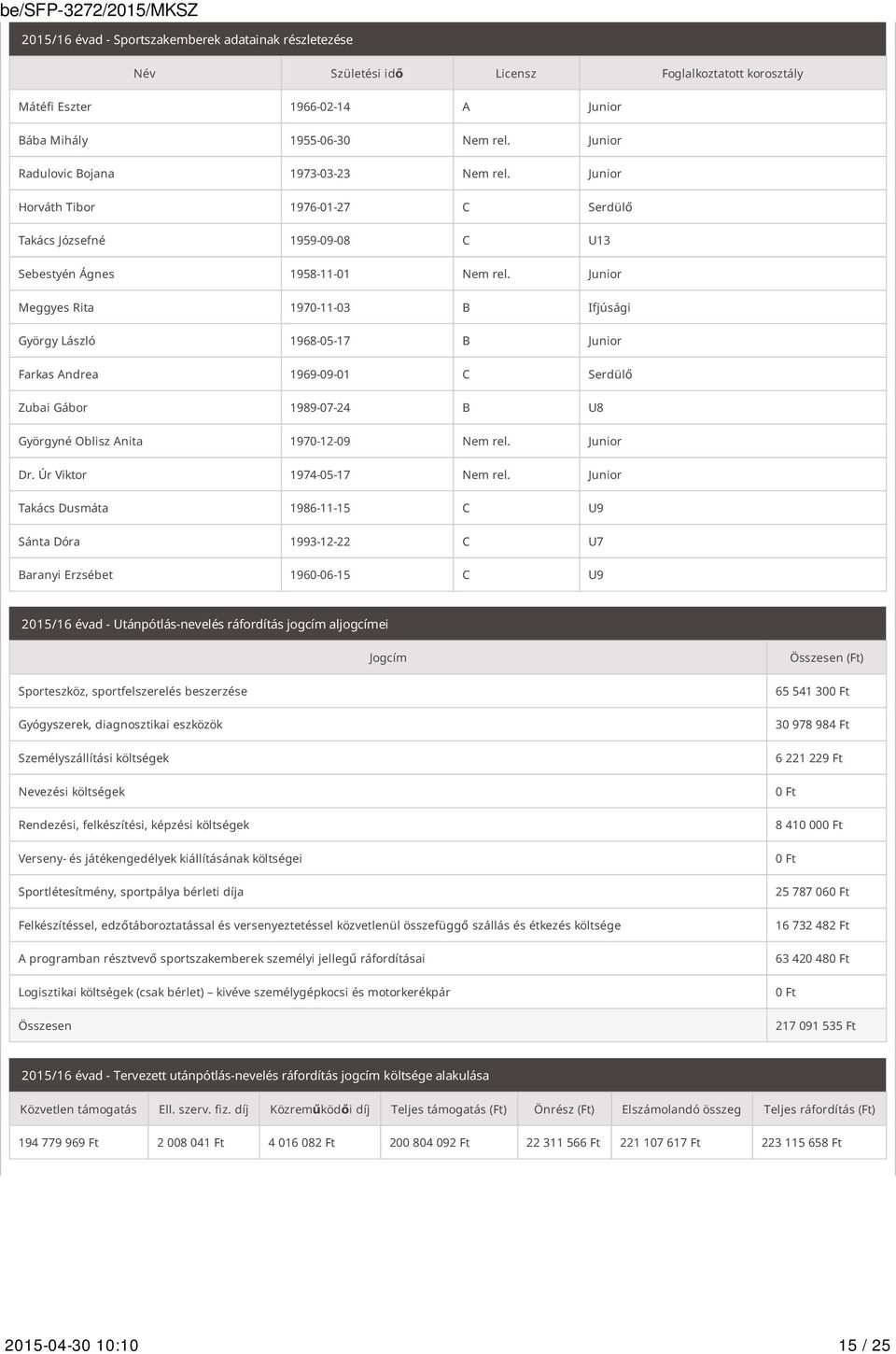Click the Közvetlen támogatás column header
This screenshot has height=1354, width=896.
pyautogui.click(x=78, y=1109)
